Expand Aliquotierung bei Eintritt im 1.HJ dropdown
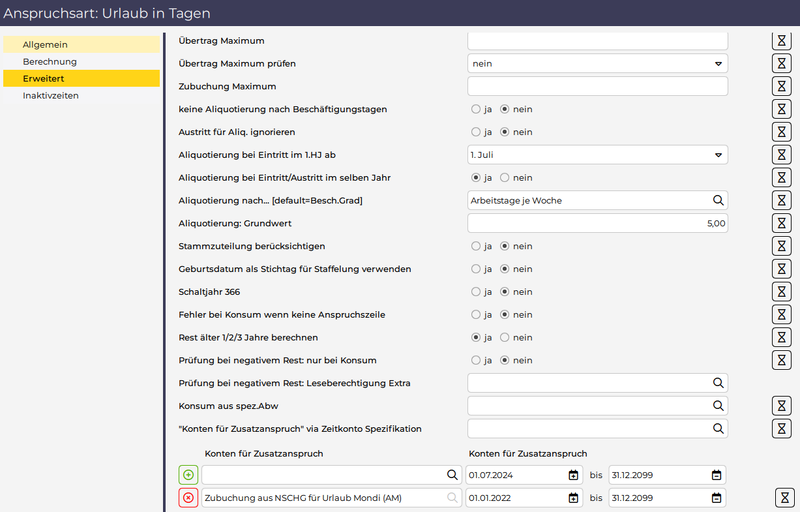Viewport: 800px width, 512px height. (597, 155)
